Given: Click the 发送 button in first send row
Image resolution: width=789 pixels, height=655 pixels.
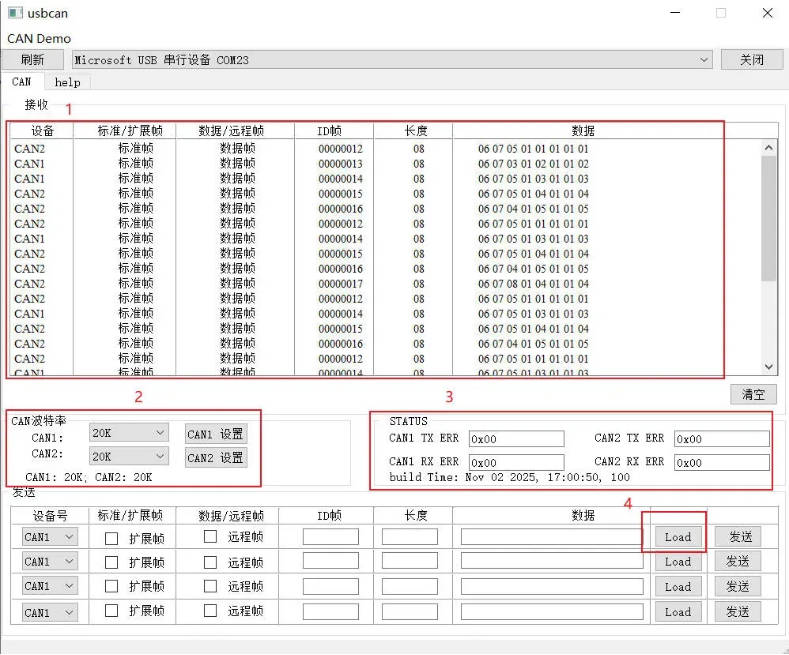Looking at the screenshot, I should click(x=738, y=537).
